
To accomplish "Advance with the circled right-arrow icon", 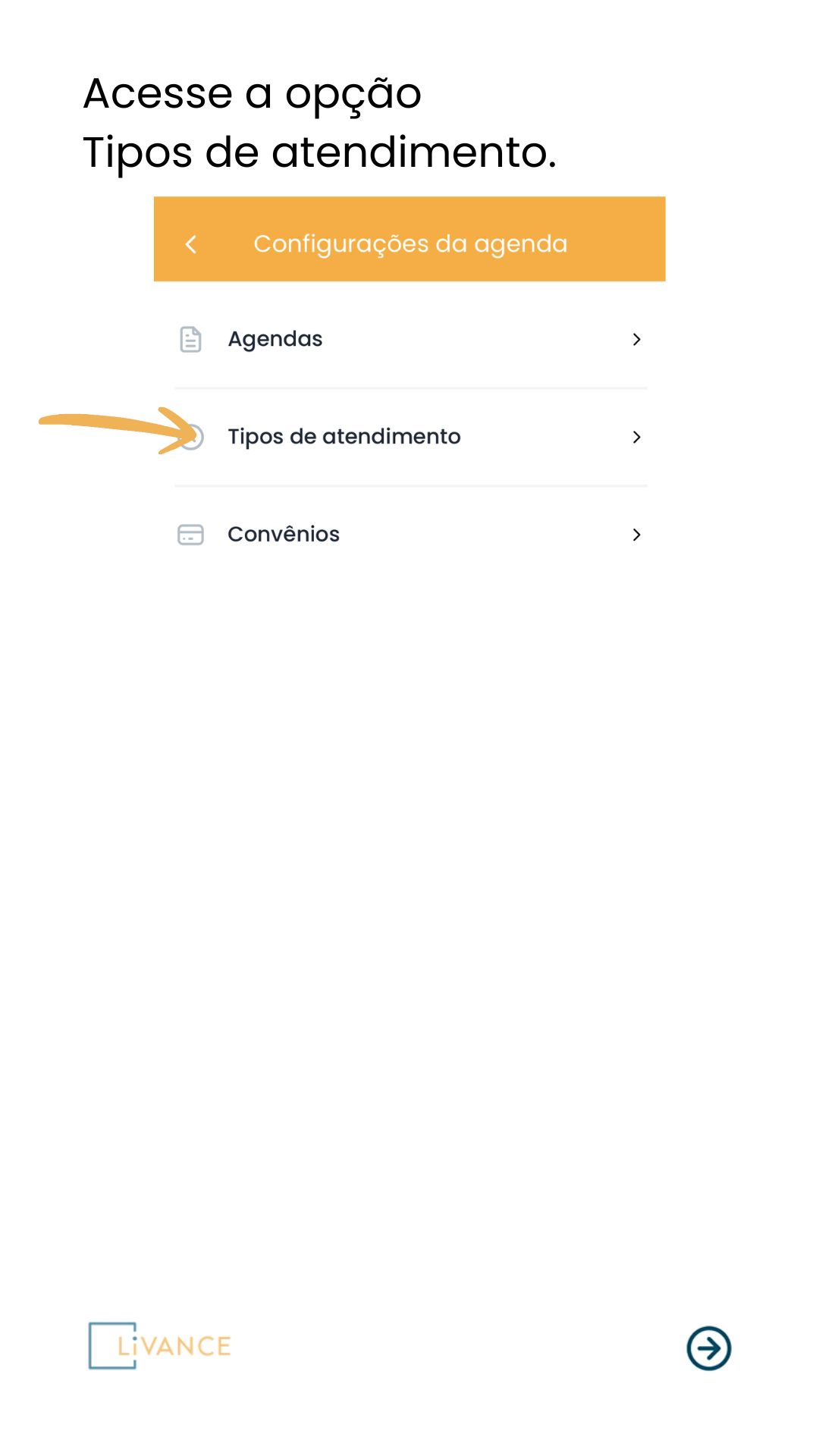I will click(x=709, y=1348).
